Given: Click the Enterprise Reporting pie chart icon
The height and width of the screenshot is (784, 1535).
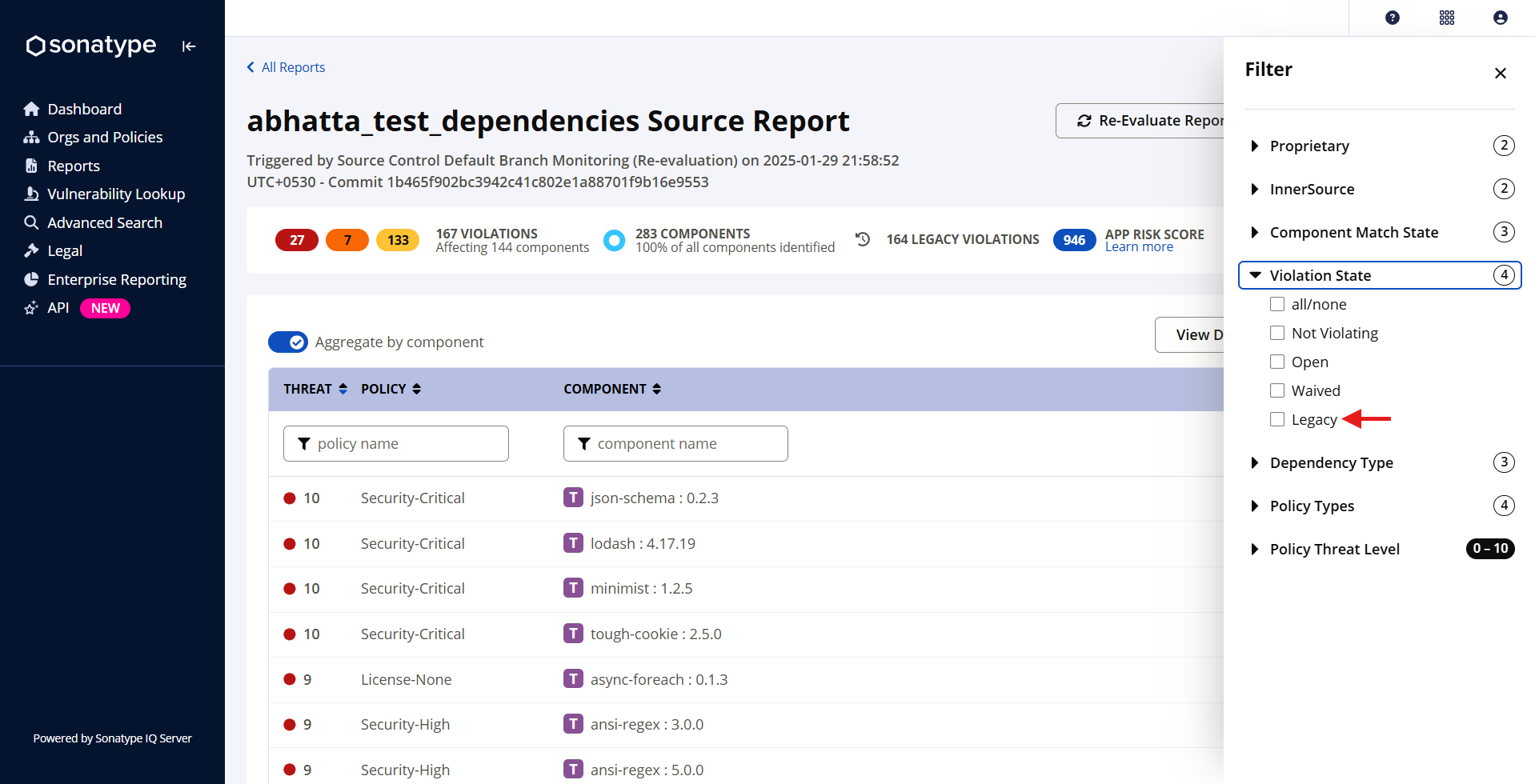Looking at the screenshot, I should 31,279.
